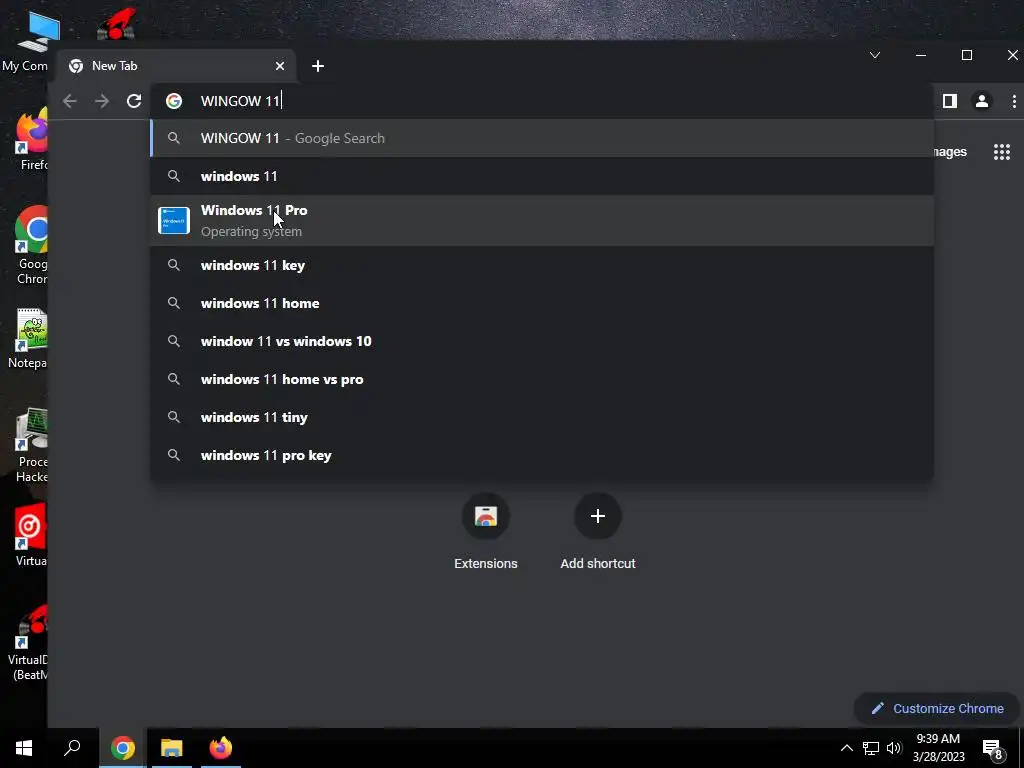This screenshot has width=1024, height=768.
Task: Select the VirtualDJ BeatMix desktop shortcut
Action: pyautogui.click(x=29, y=643)
